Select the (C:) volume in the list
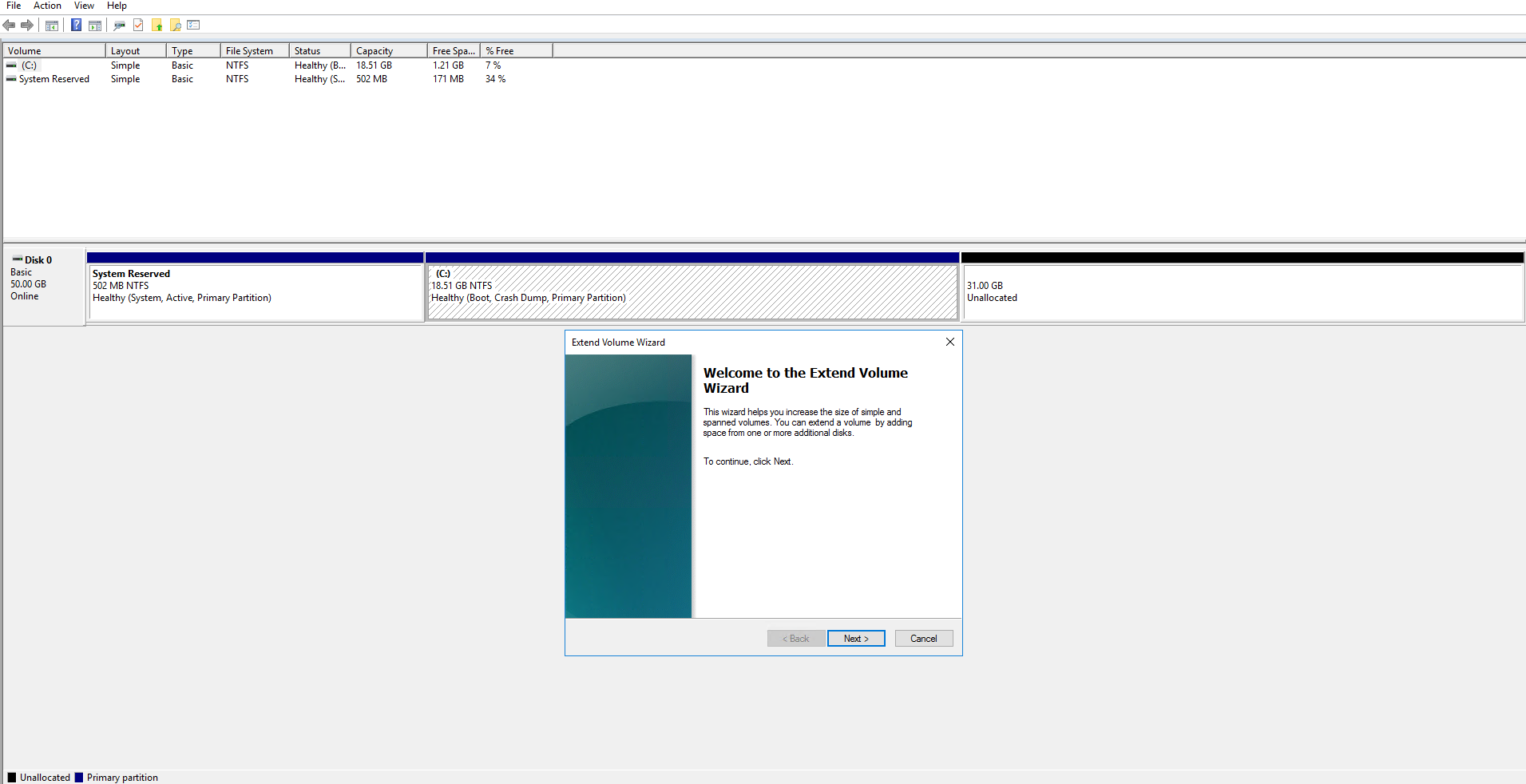The width and height of the screenshot is (1526, 784). [x=29, y=65]
